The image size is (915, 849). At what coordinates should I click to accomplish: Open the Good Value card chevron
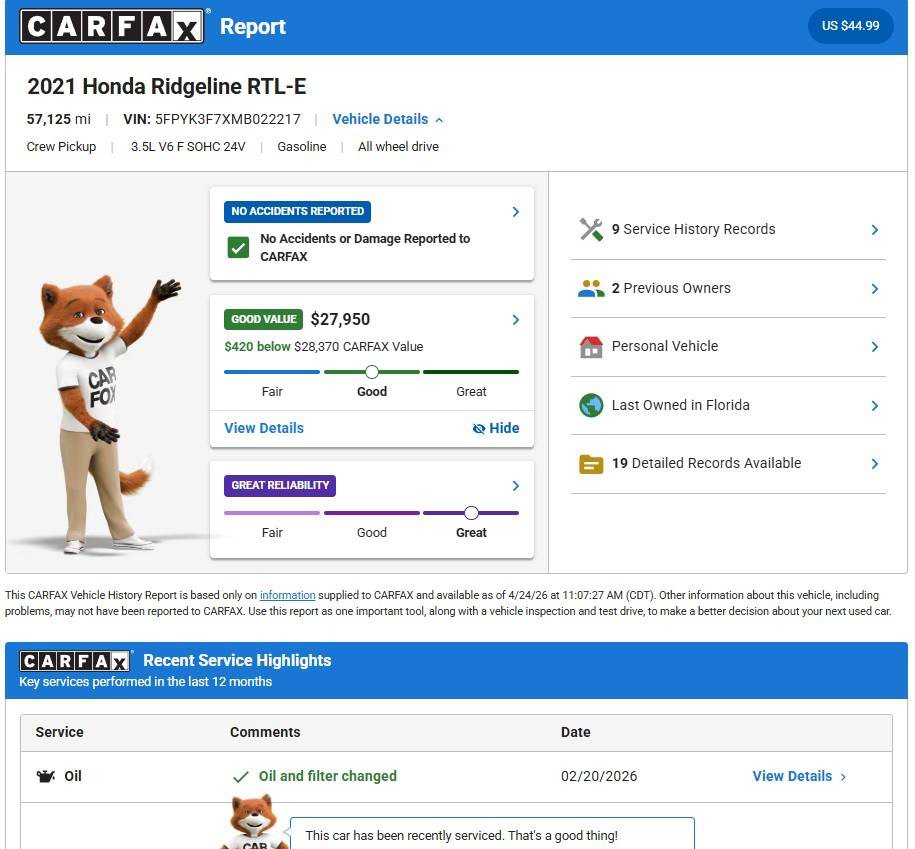pos(515,320)
